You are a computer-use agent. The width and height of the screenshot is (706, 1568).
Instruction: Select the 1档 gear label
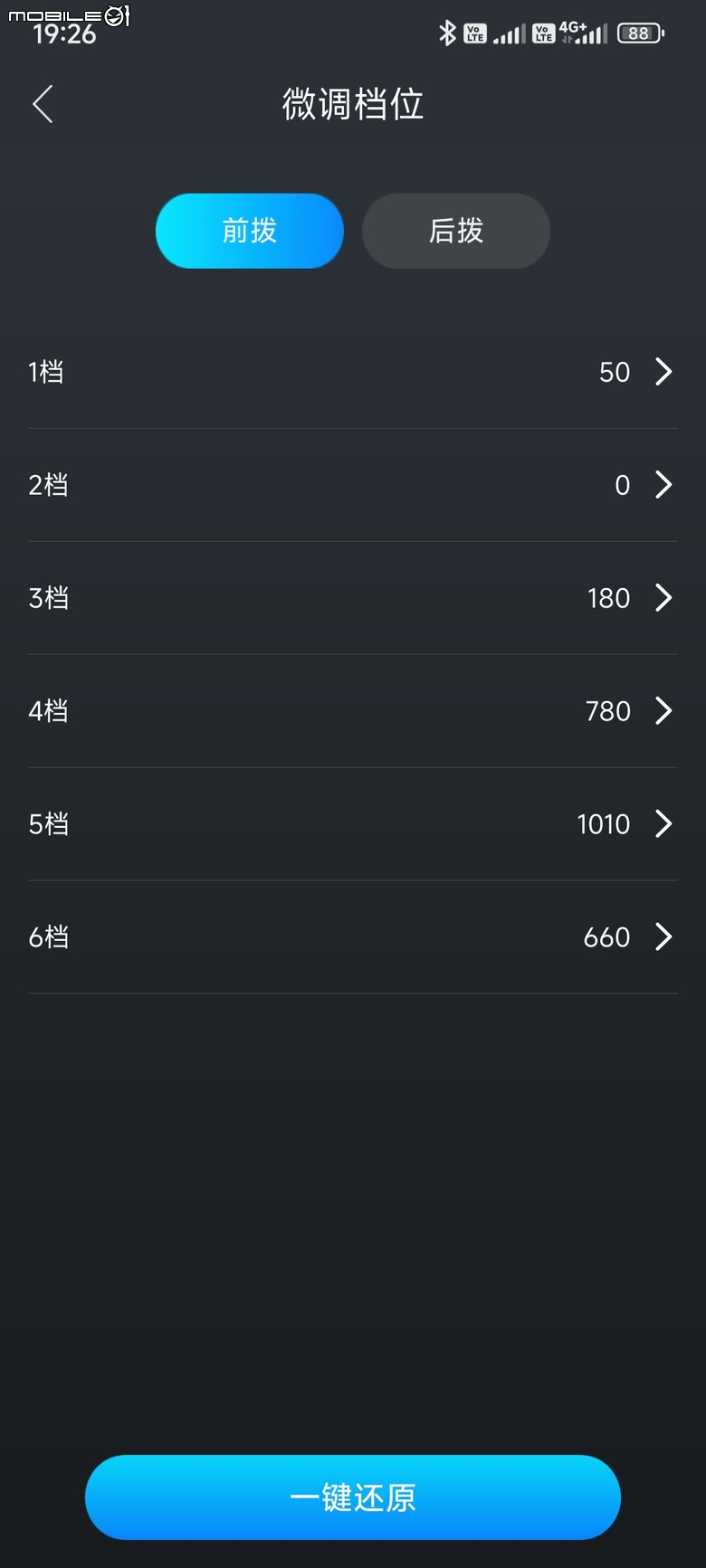coord(46,372)
